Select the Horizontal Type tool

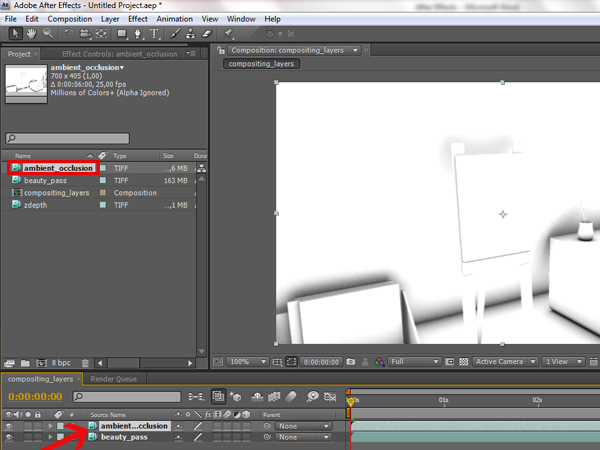154,33
